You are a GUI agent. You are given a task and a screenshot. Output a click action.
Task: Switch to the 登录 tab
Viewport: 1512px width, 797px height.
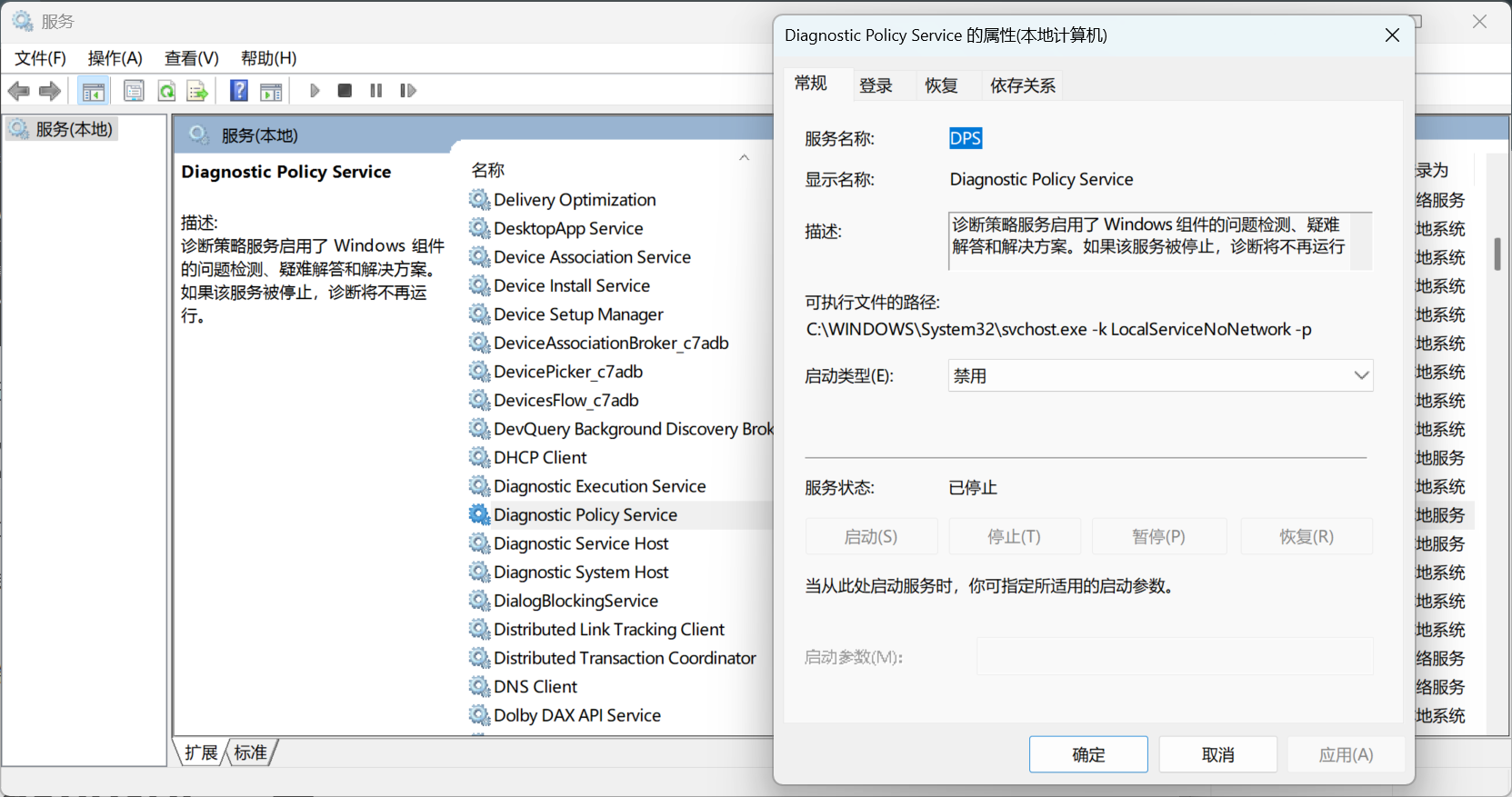876,85
